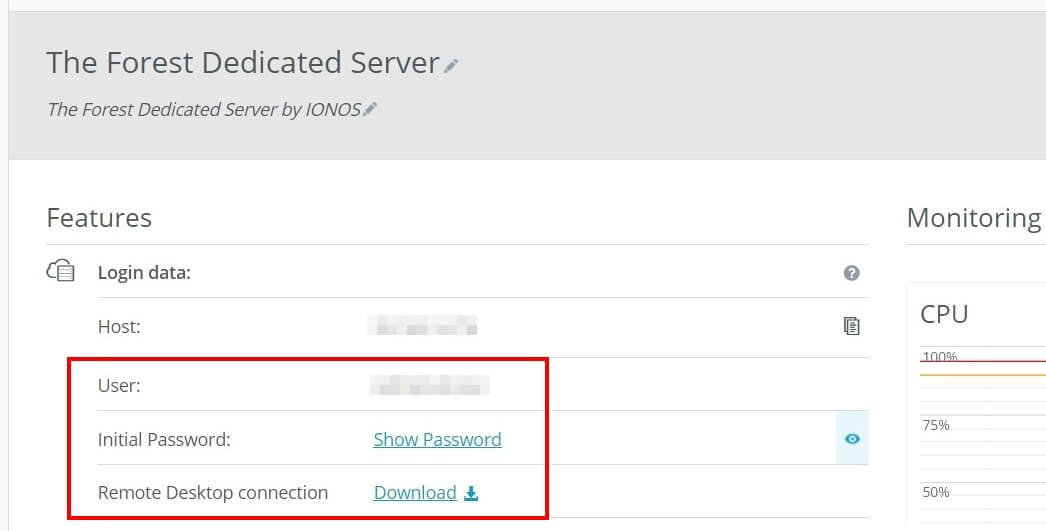
Task: Open the Login data help question mark
Action: point(851,273)
